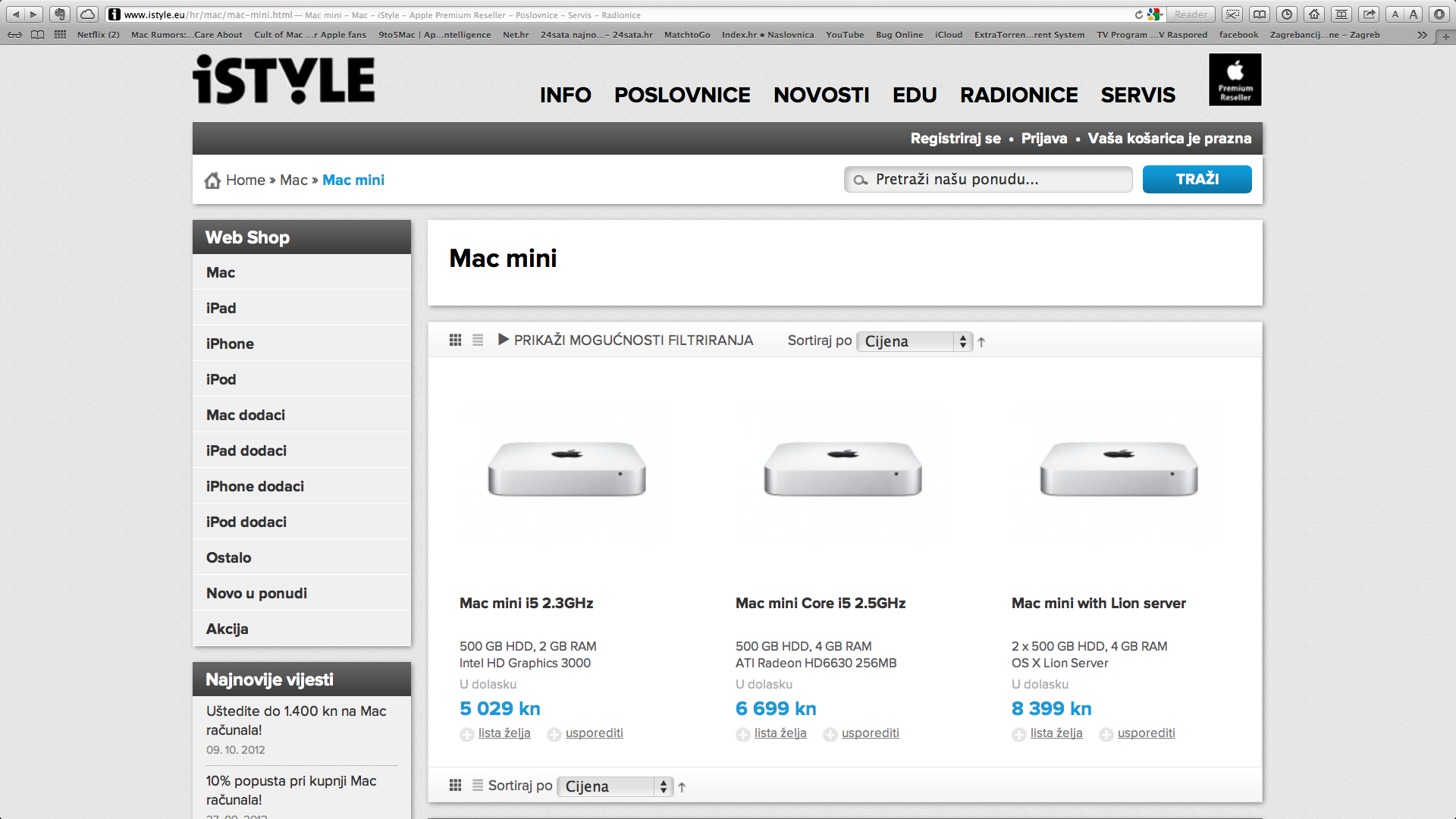Show bookmarks via open book icon in bookmarks bar
The width and height of the screenshot is (1456, 819).
[37, 35]
